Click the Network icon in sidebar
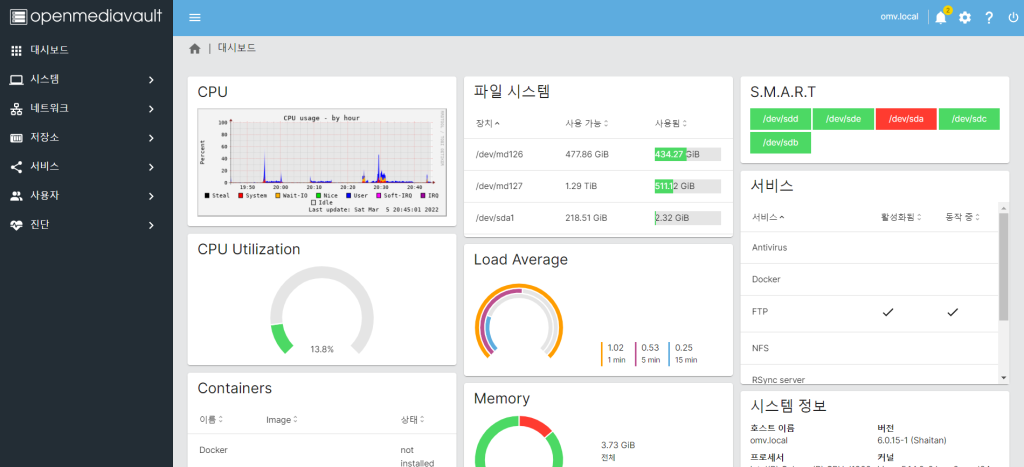 [17, 108]
